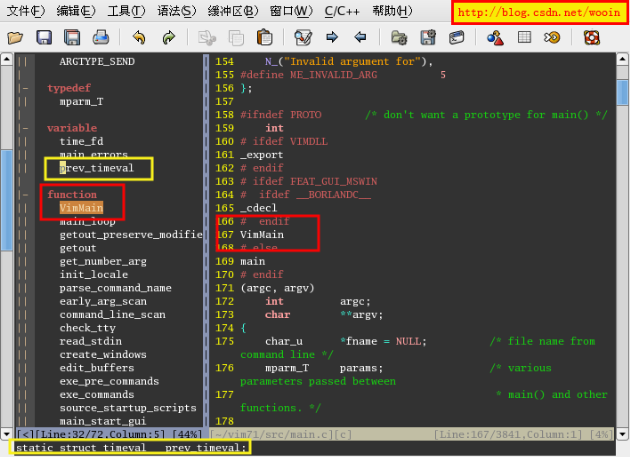
Task: Select init_locale function tag
Action: click(94, 275)
